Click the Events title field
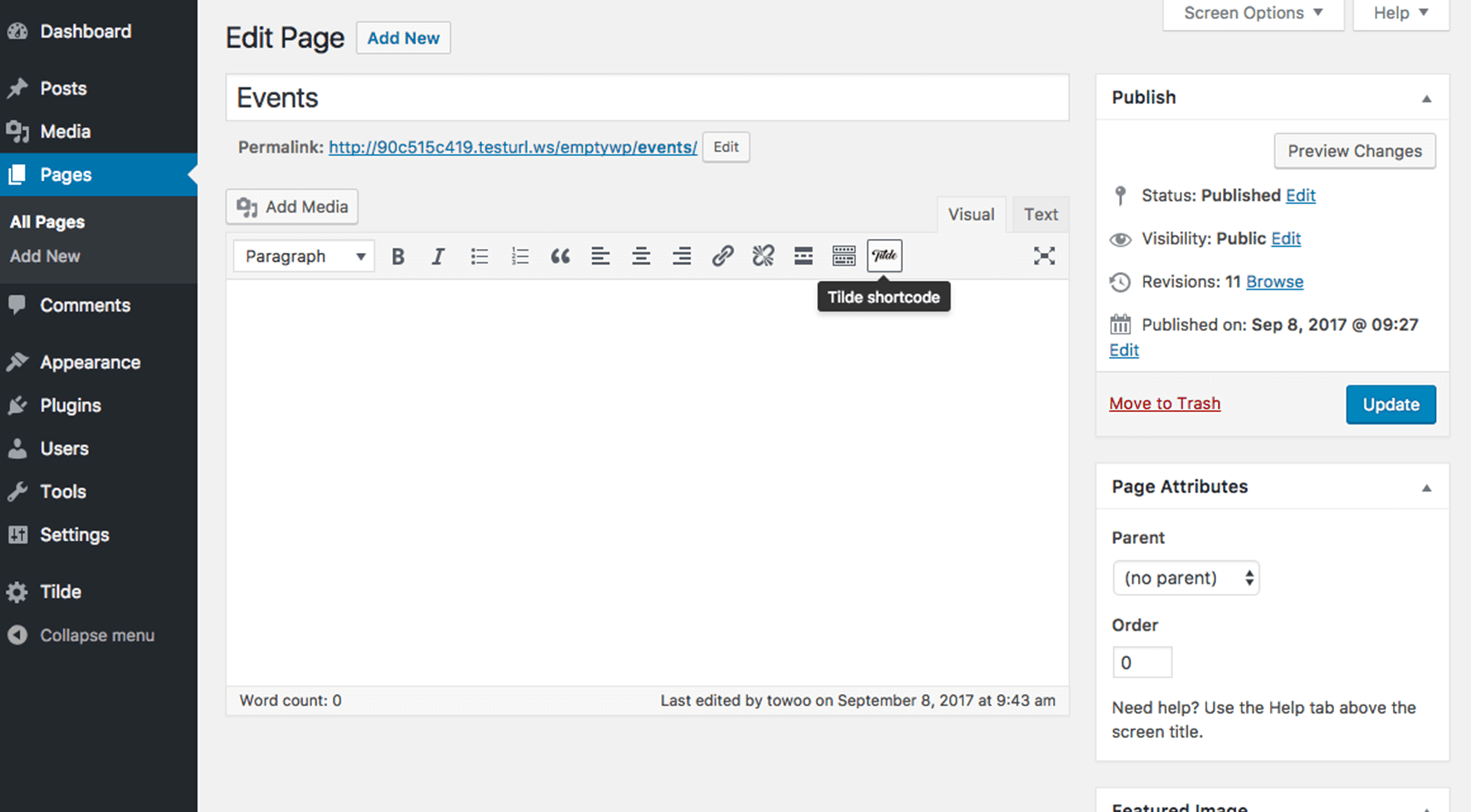Viewport: 1471px width, 812px height. point(647,98)
